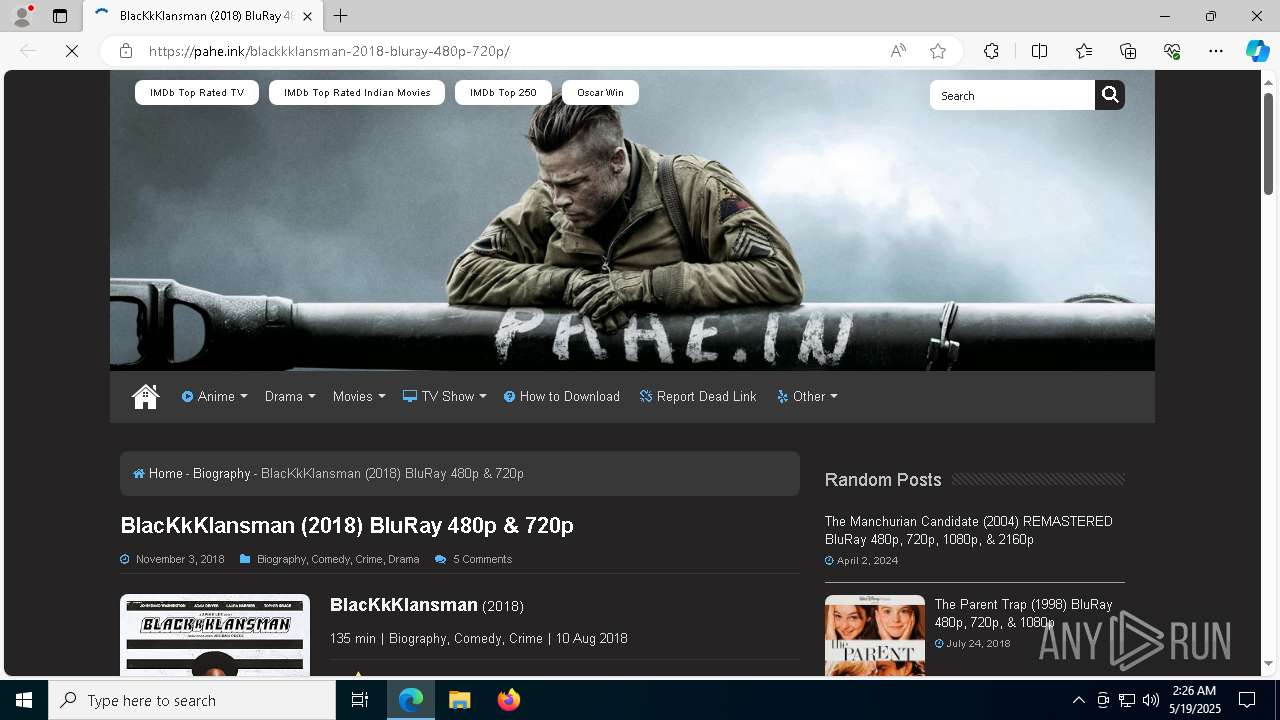This screenshot has height=720, width=1280.
Task: Open the split screen icon
Action: click(1039, 51)
